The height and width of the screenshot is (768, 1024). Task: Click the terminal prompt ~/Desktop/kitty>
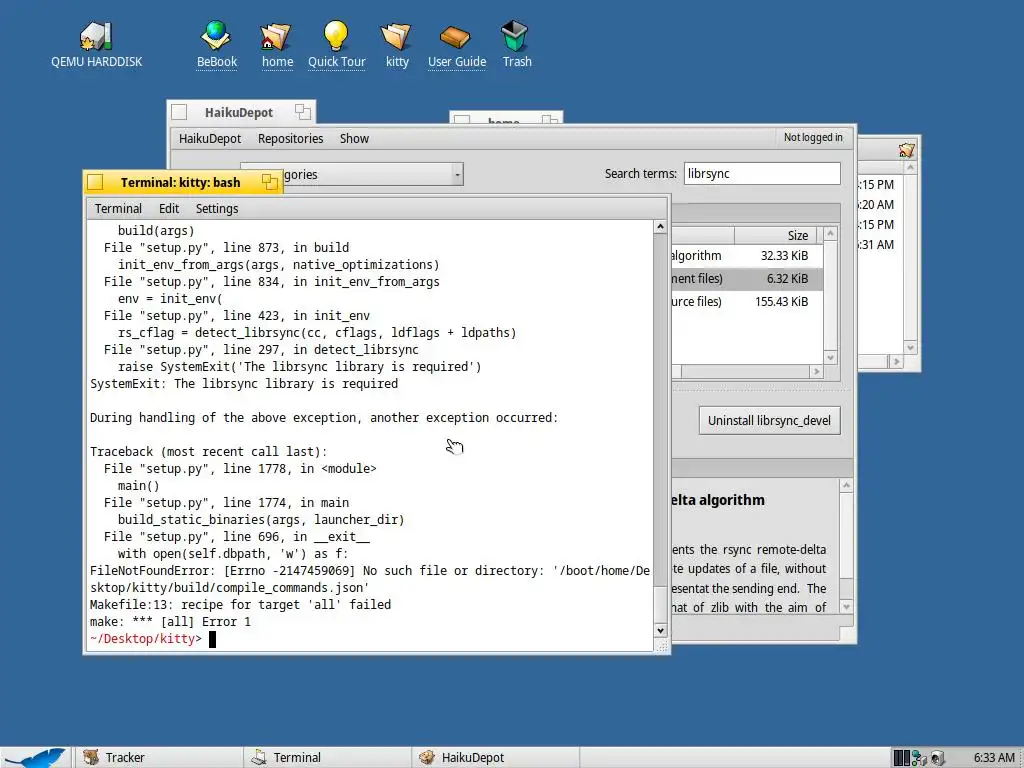pyautogui.click(x=146, y=639)
